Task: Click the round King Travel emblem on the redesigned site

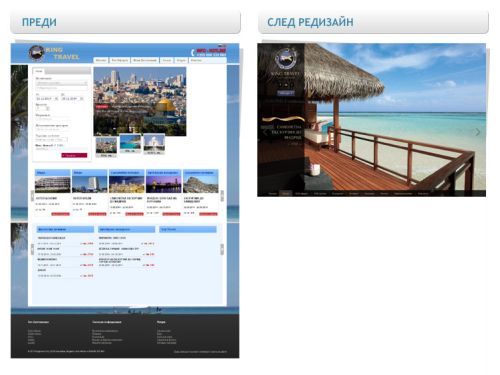Action: pyautogui.click(x=286, y=58)
